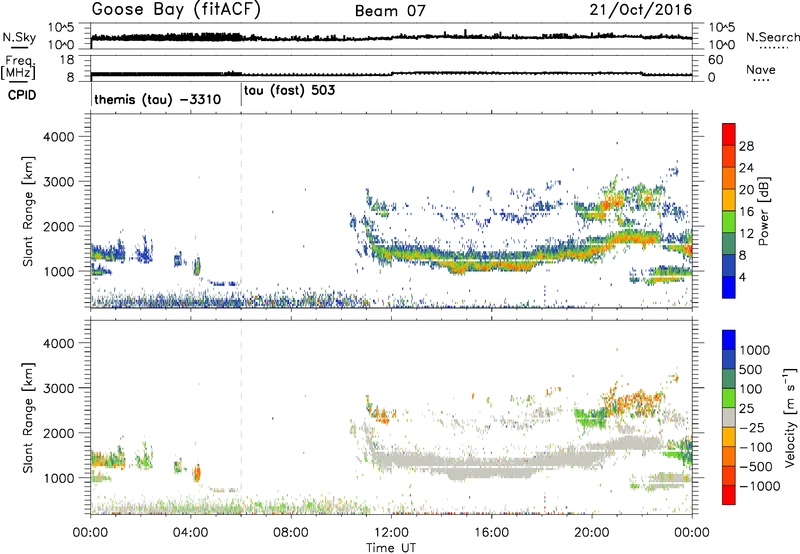Click the '18' label on the frequency axis

tap(67, 60)
